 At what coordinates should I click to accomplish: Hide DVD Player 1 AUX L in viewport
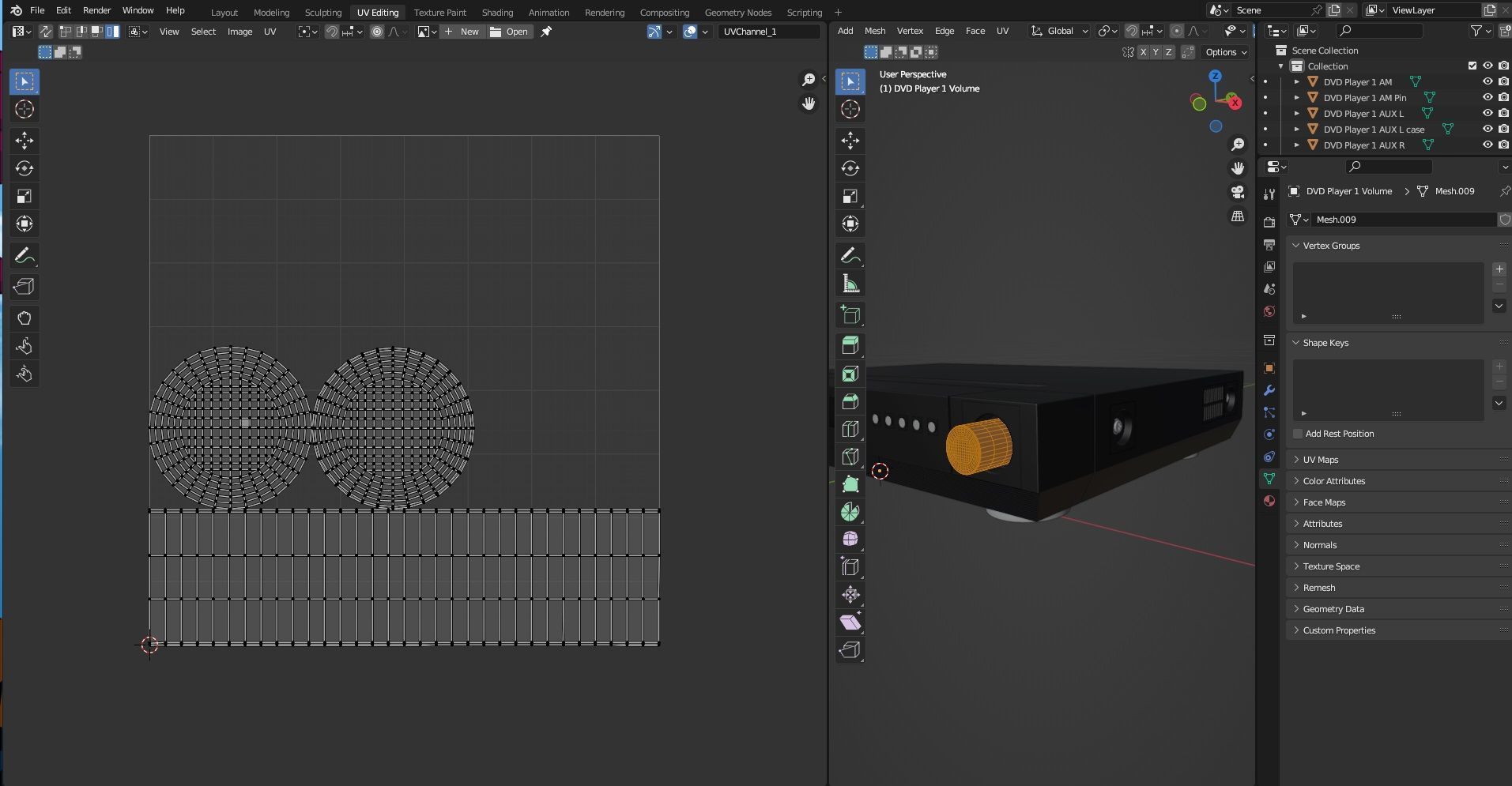[1487, 113]
